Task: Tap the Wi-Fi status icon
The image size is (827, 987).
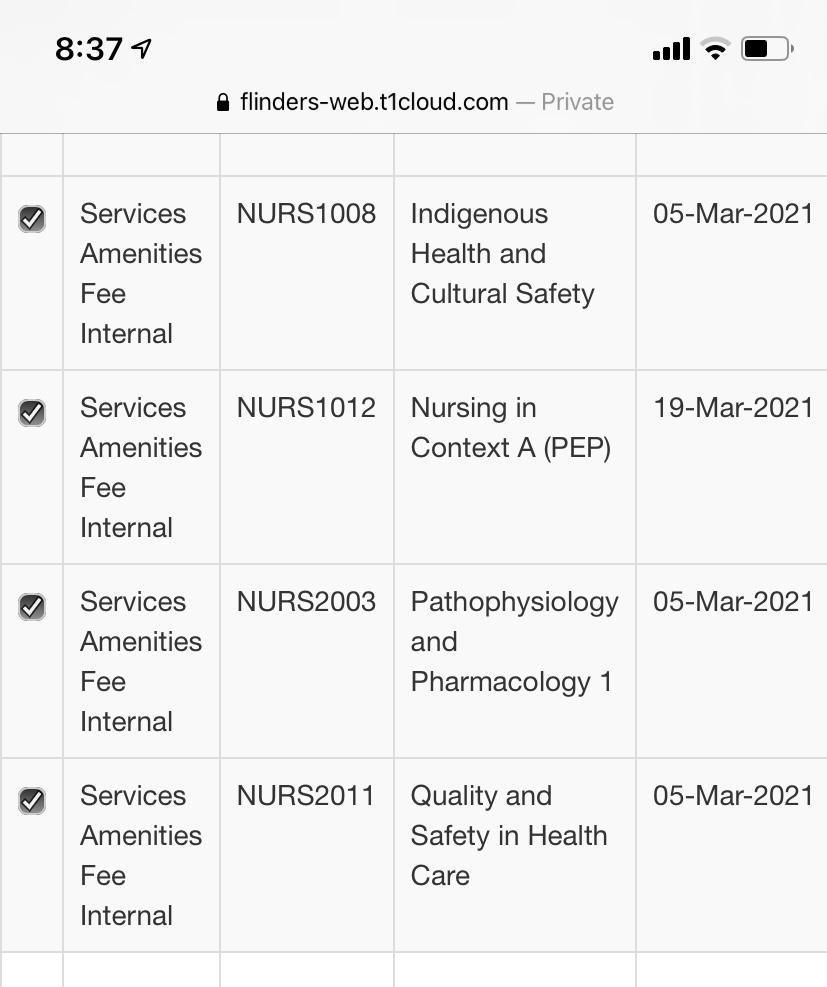Action: click(x=715, y=49)
